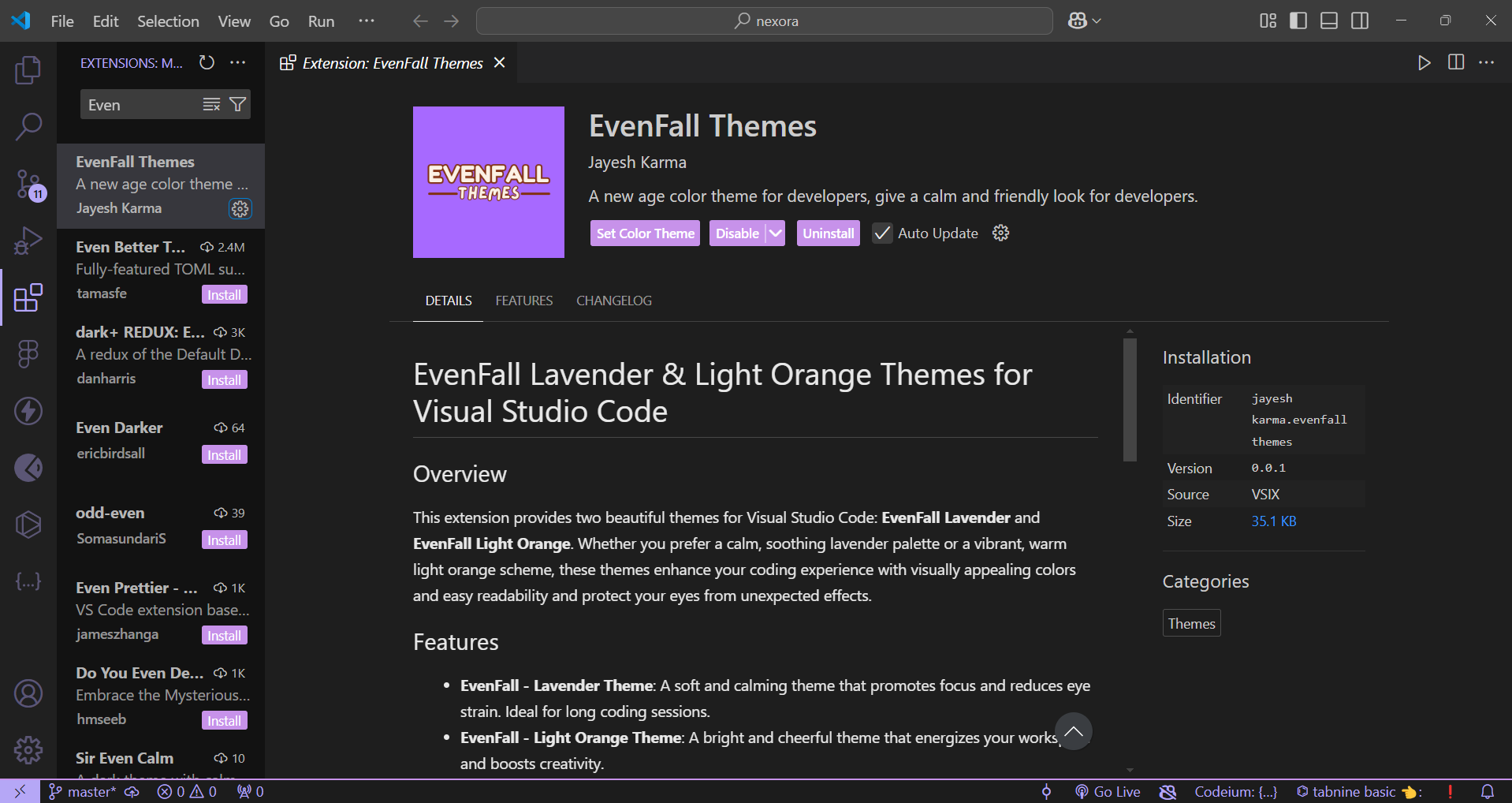This screenshot has height=803, width=1512.
Task: Split the editor to the right
Action: (x=1456, y=62)
